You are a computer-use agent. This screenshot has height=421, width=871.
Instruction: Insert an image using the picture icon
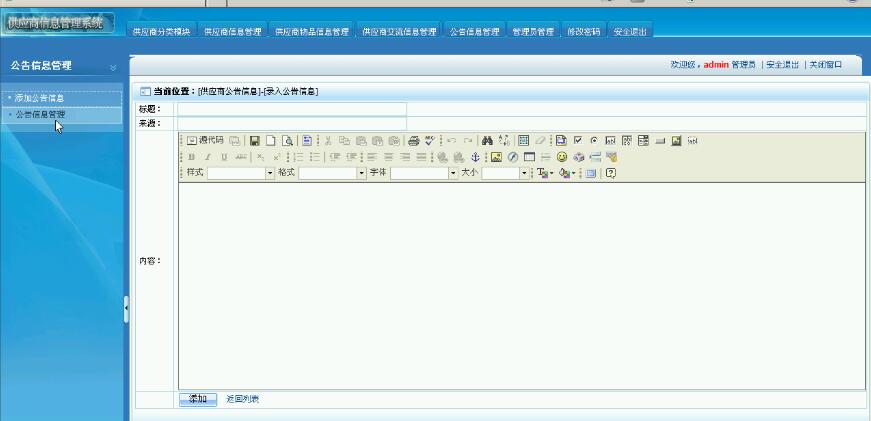(x=497, y=157)
